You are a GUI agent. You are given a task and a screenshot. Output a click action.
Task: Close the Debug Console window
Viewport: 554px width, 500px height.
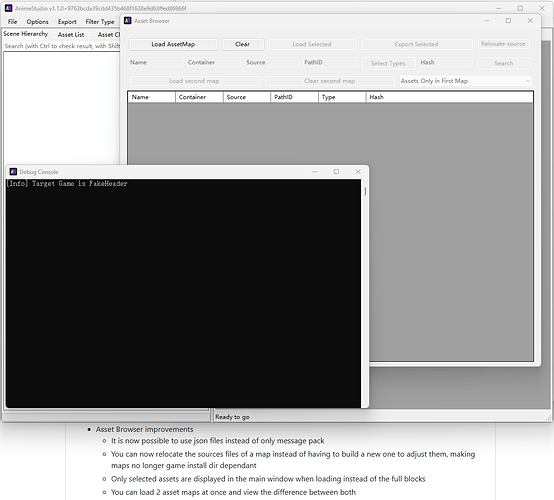click(x=358, y=172)
